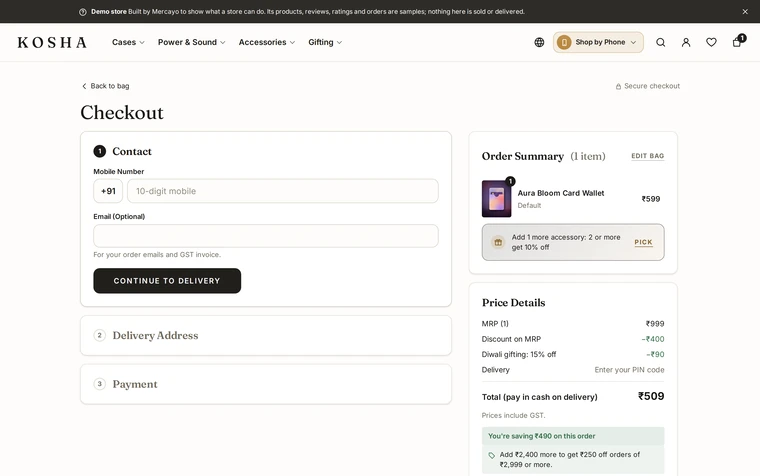Expand the Accessories menu

(x=267, y=42)
